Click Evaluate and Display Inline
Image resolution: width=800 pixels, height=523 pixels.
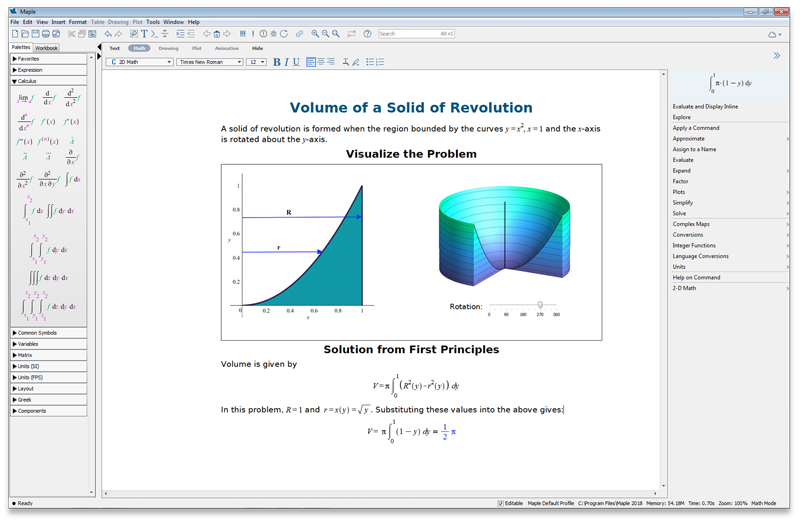pos(705,106)
